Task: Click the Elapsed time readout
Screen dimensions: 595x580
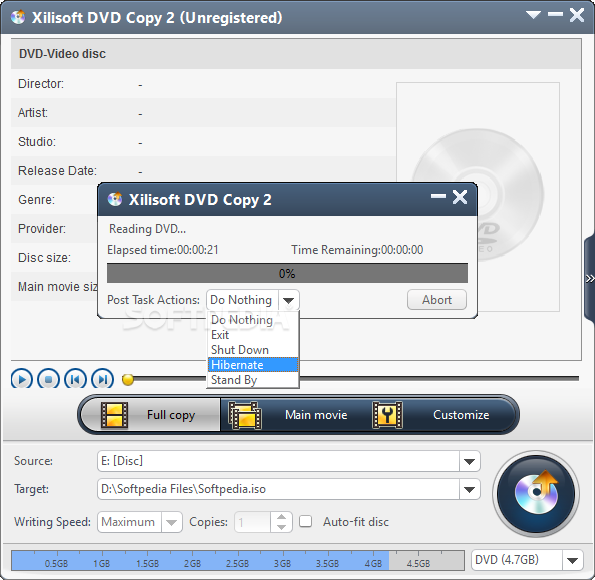Action: pyautogui.click(x=163, y=250)
